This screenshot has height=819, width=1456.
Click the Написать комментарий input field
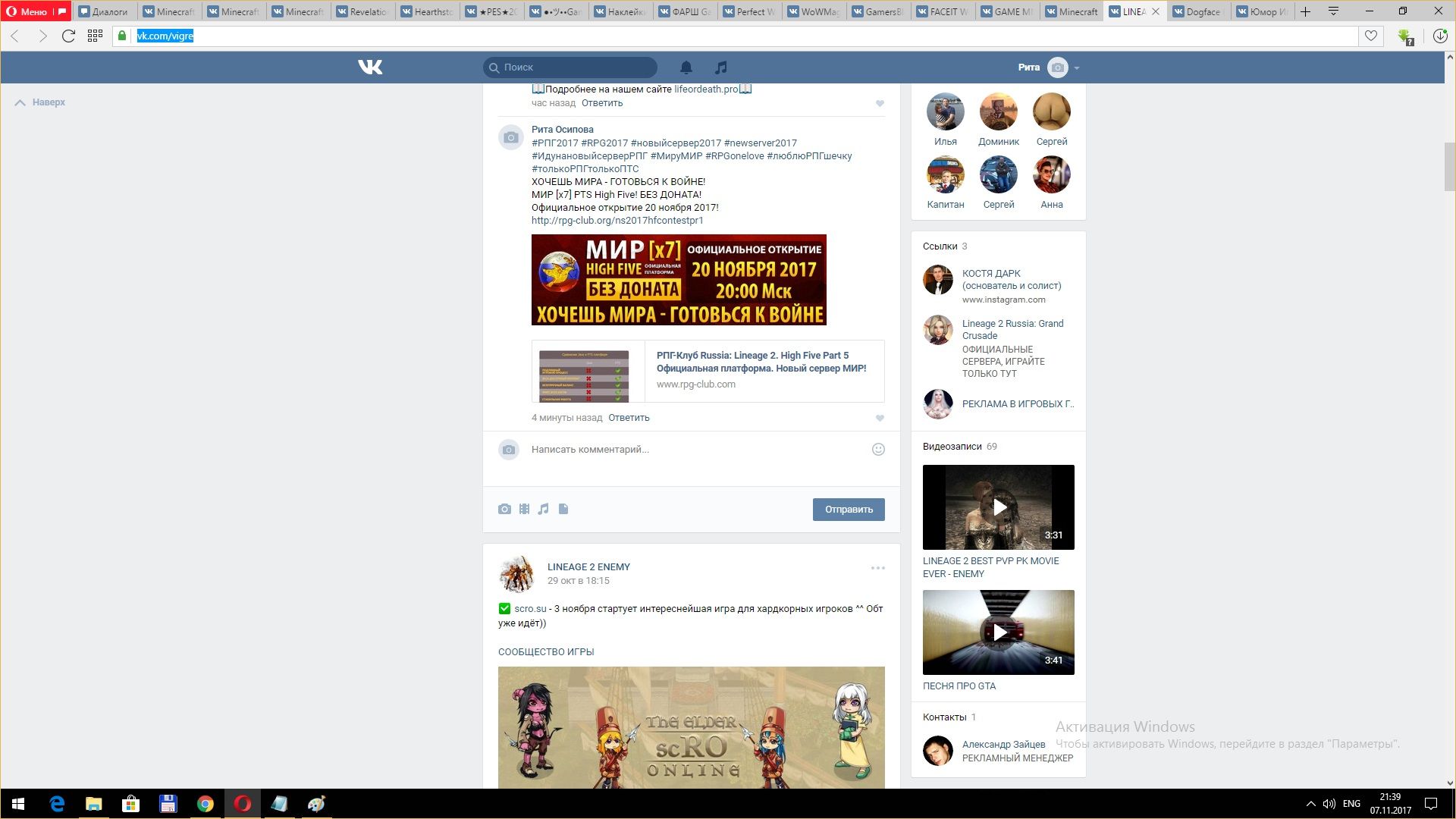click(698, 450)
